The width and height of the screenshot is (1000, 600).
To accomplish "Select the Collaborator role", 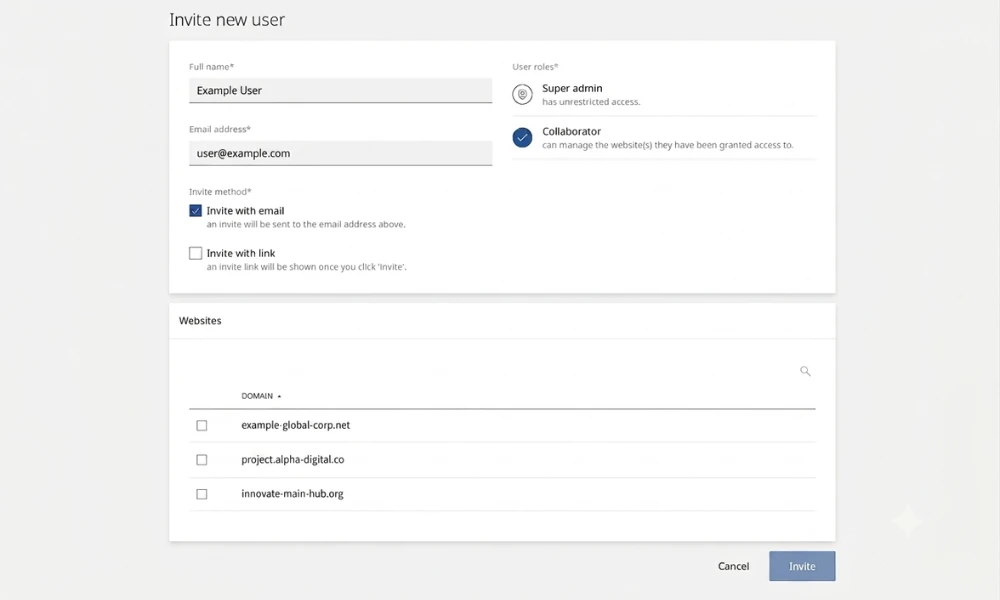I will point(522,137).
